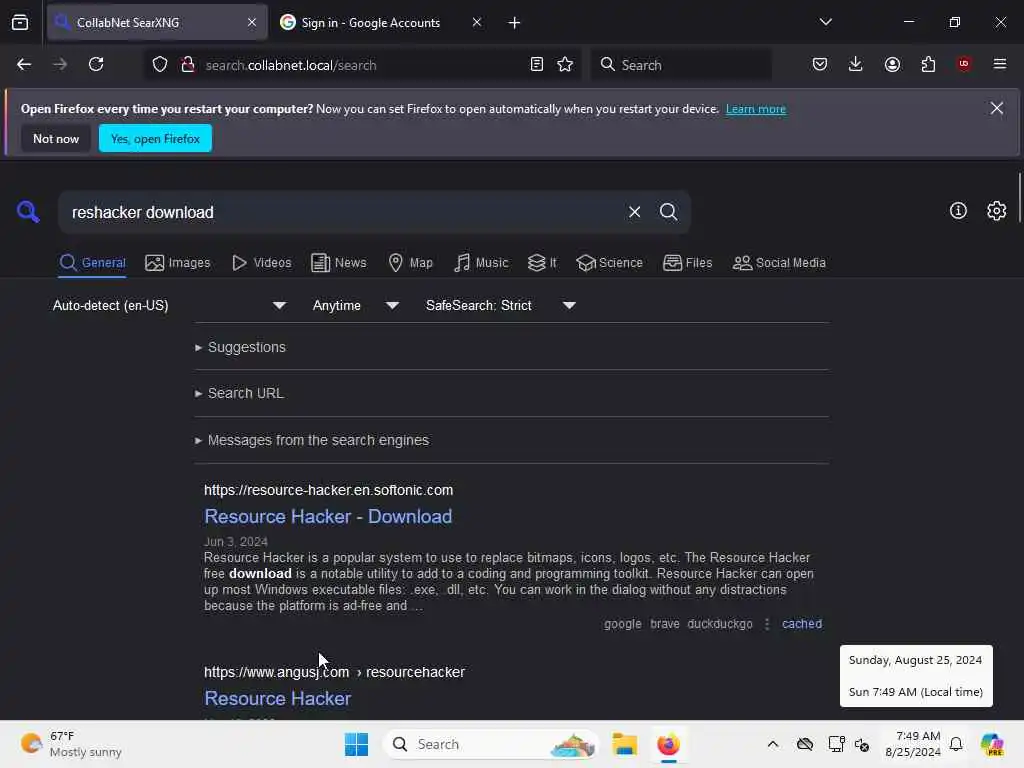Clear the reshacker download query
1024x768 pixels.
point(634,212)
